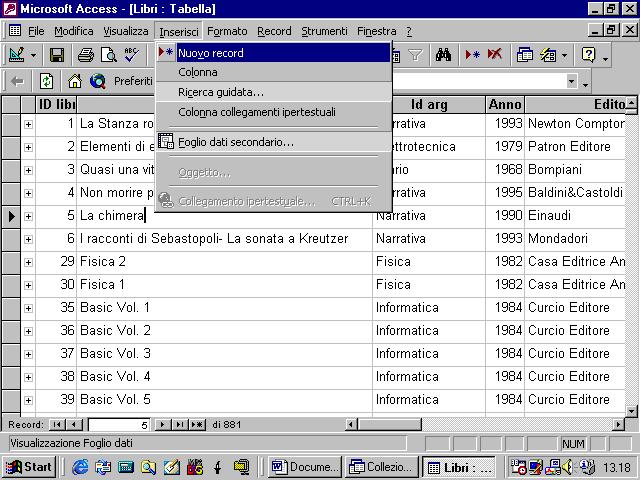The width and height of the screenshot is (640, 480).
Task: Expand subdatasheet for I racconti di Sebastopoli row
Action: tap(28, 239)
